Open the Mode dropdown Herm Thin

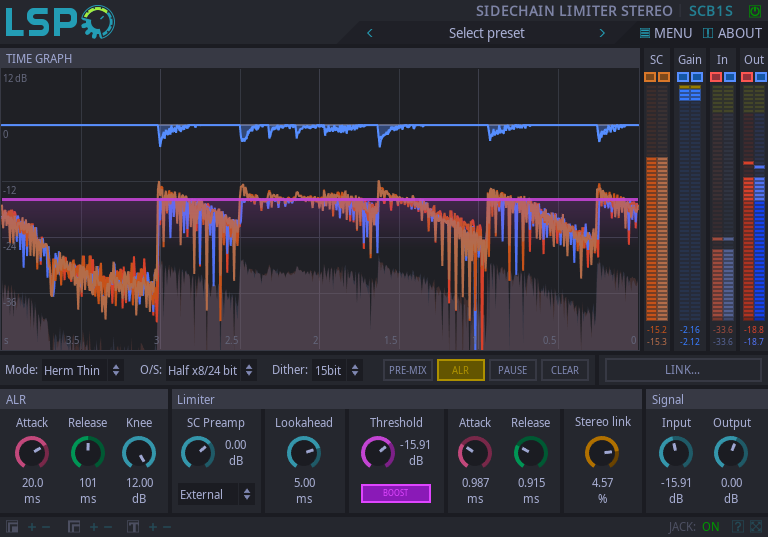pyautogui.click(x=82, y=370)
